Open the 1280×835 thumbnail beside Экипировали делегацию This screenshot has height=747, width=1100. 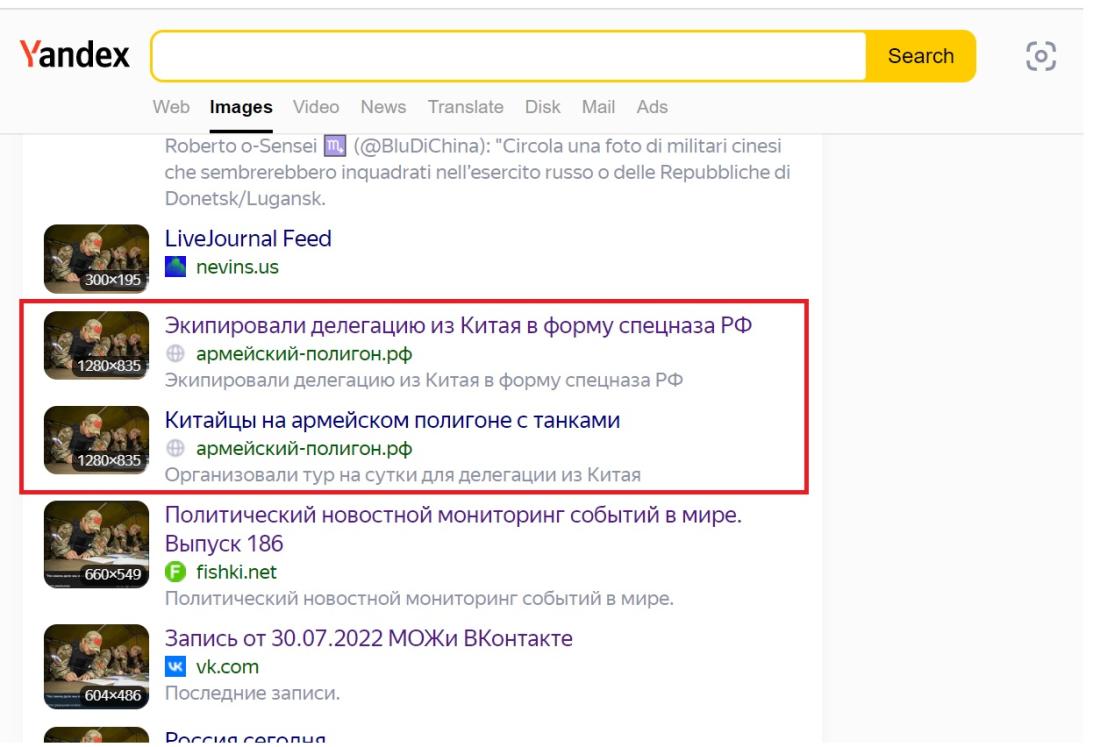(x=96, y=345)
